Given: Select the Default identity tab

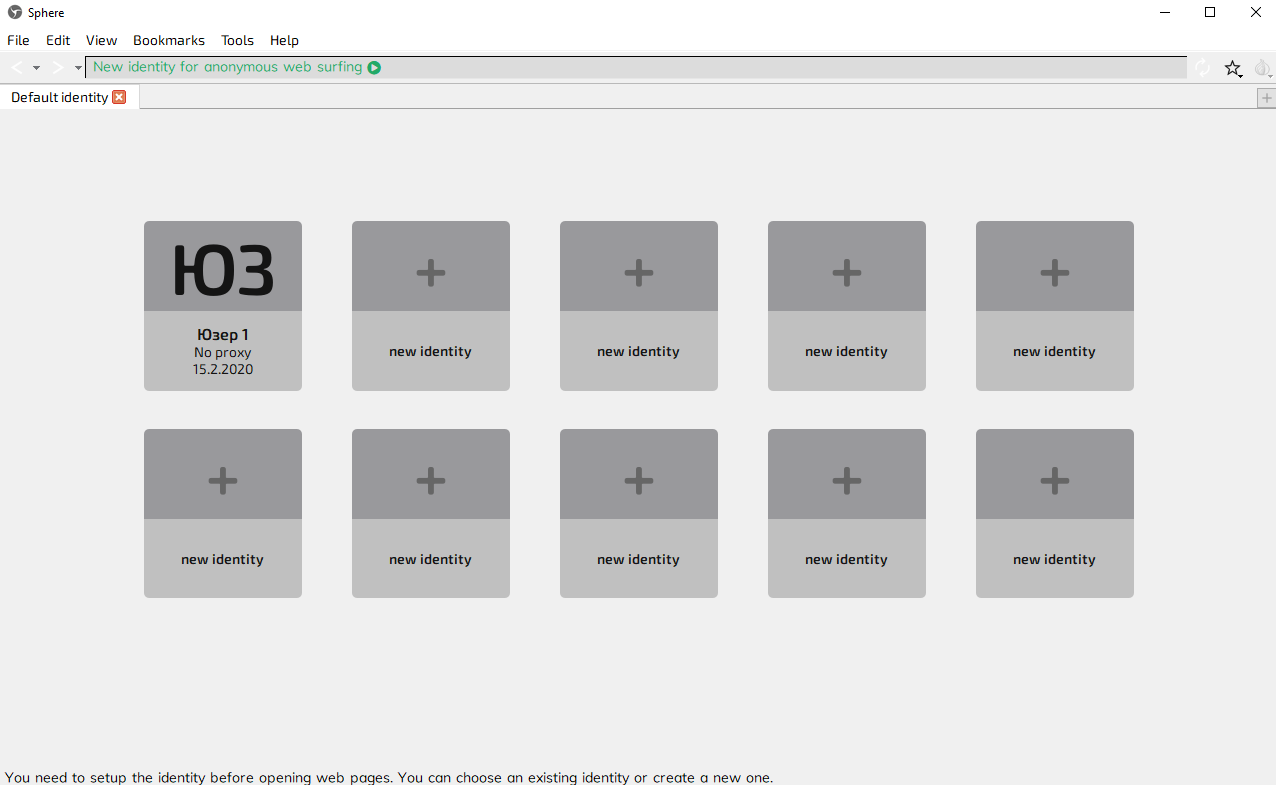Looking at the screenshot, I should (x=59, y=97).
